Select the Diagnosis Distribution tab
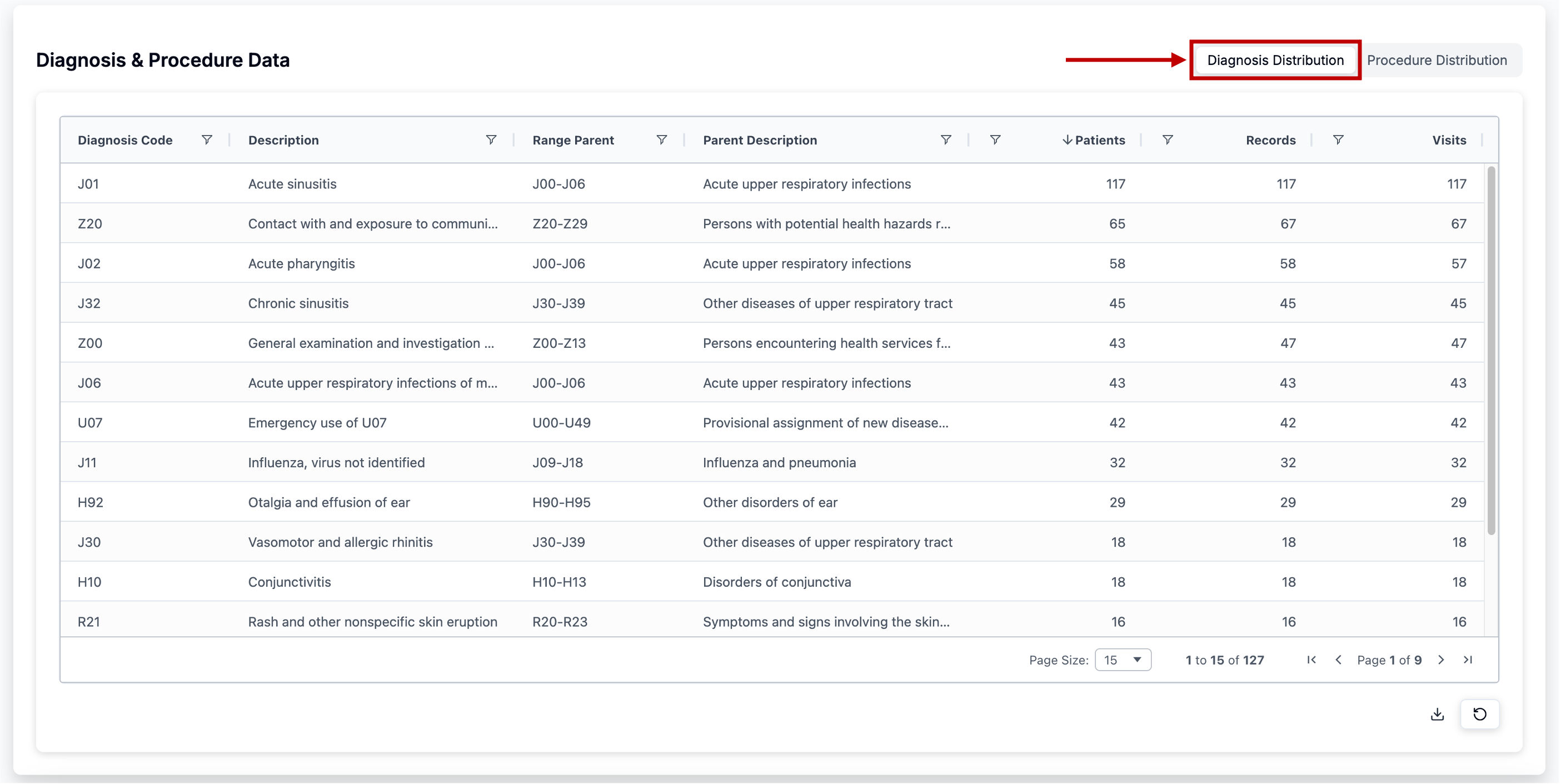Screen dimensions: 1561x784 coord(1275,60)
